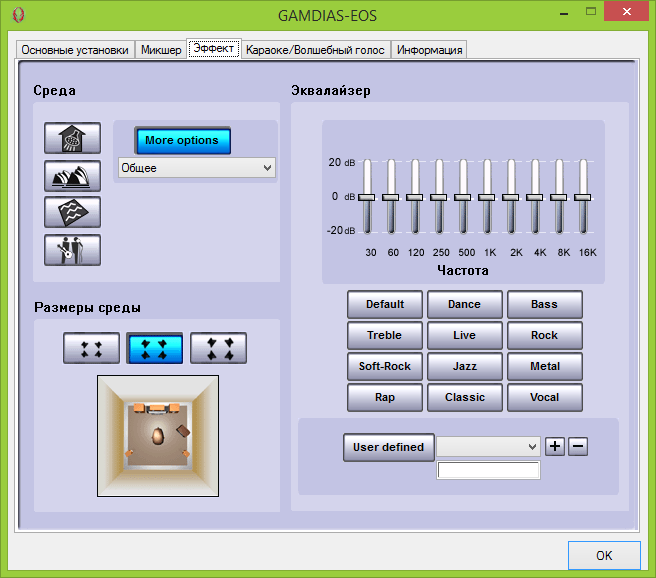Click the preset name text field
Screen dimensions: 656x578
[x=488, y=470]
